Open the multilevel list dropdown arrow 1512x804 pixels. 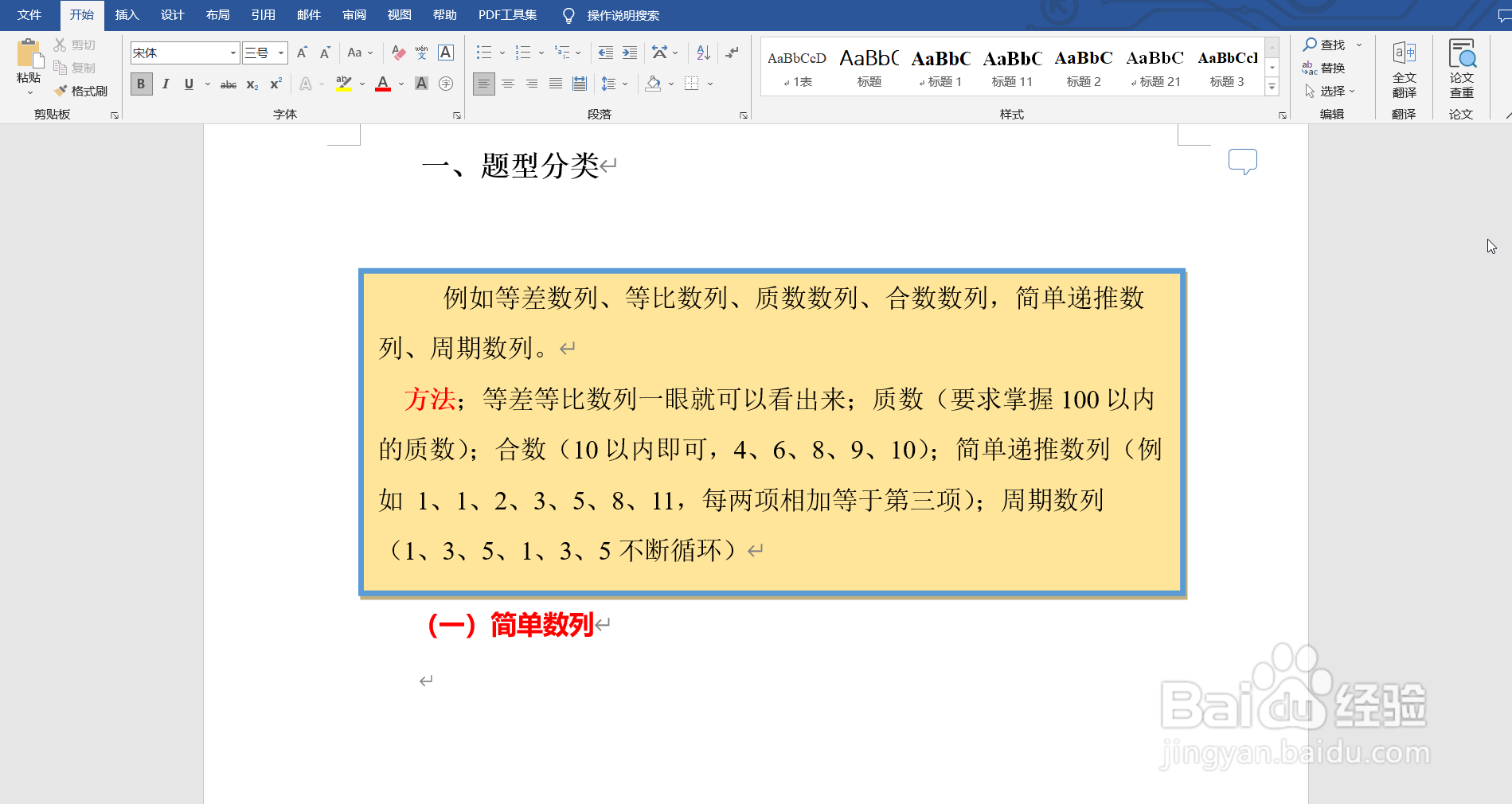tap(578, 53)
